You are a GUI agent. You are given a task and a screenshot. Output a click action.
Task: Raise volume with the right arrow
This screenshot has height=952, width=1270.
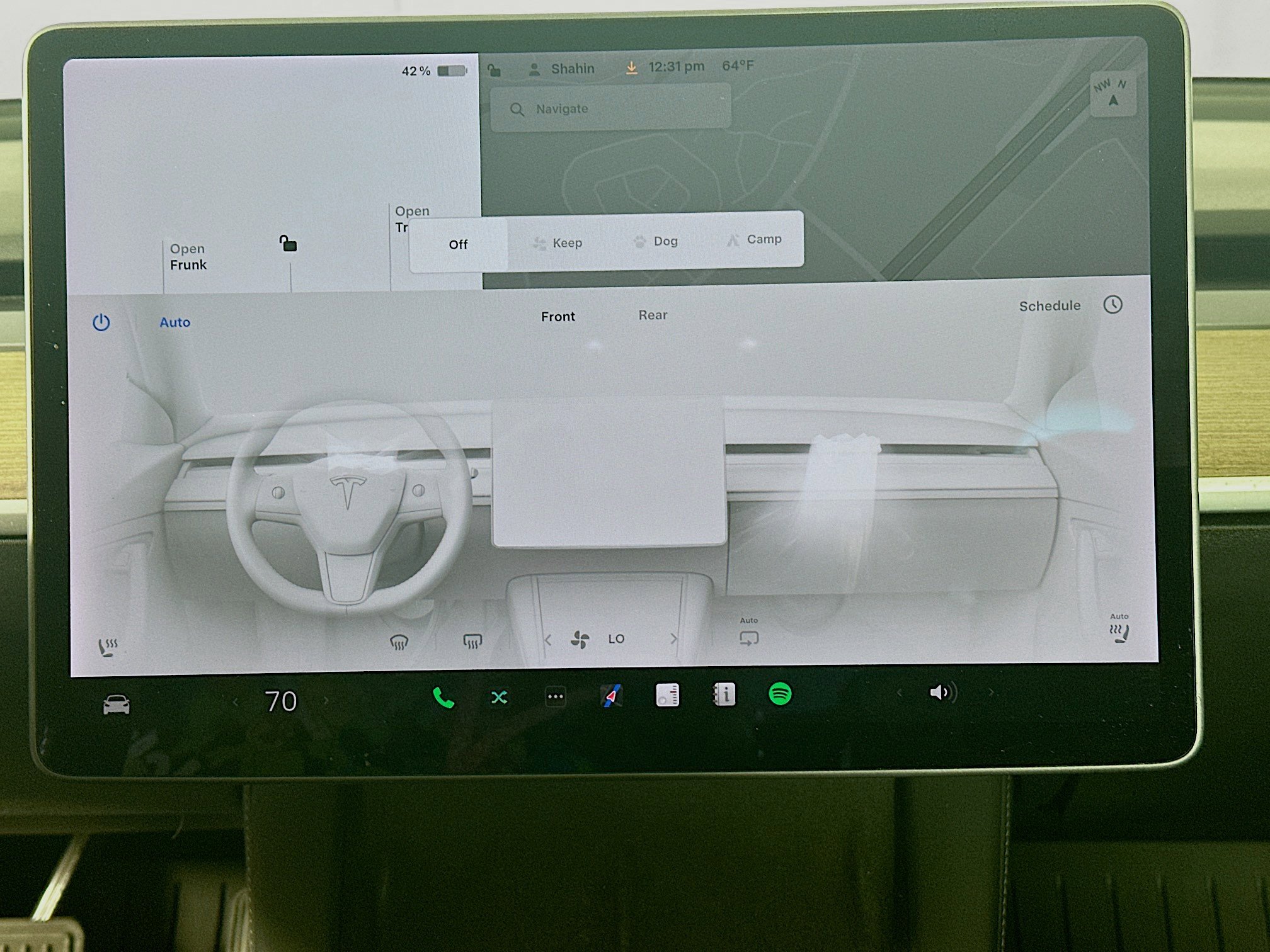coord(991,692)
